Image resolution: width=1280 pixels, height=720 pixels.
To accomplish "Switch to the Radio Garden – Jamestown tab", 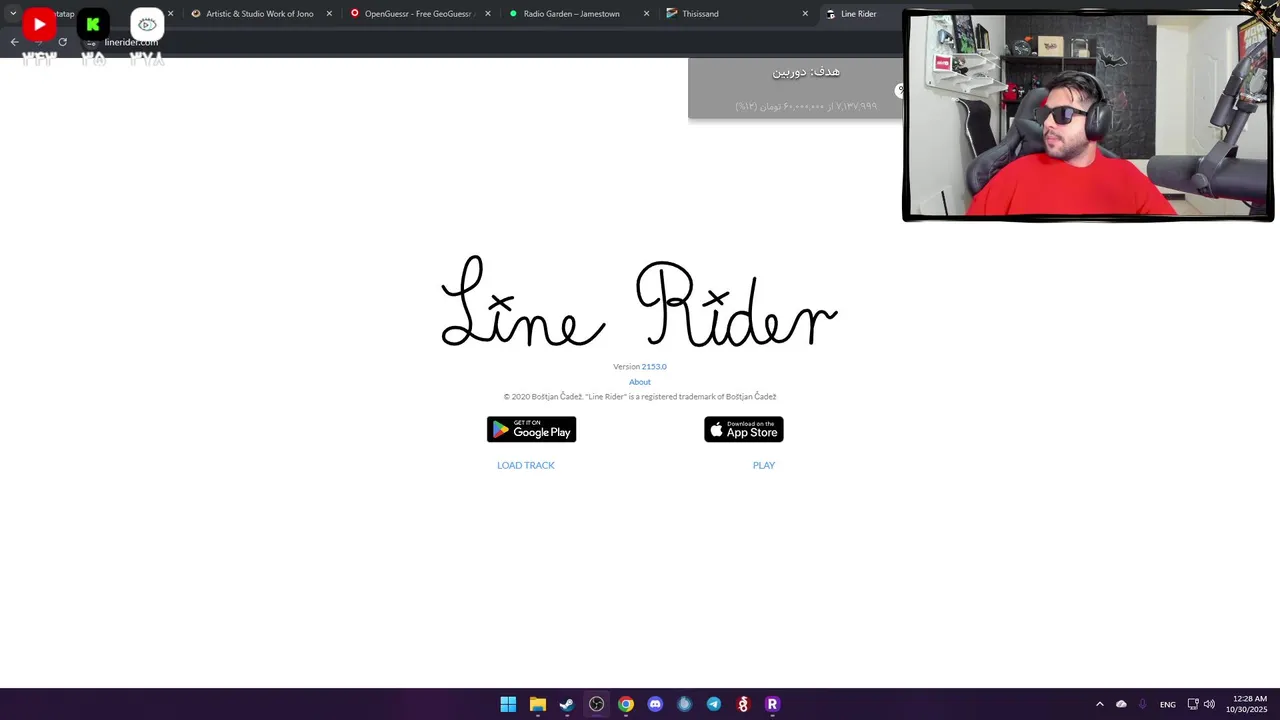I will click(x=576, y=14).
